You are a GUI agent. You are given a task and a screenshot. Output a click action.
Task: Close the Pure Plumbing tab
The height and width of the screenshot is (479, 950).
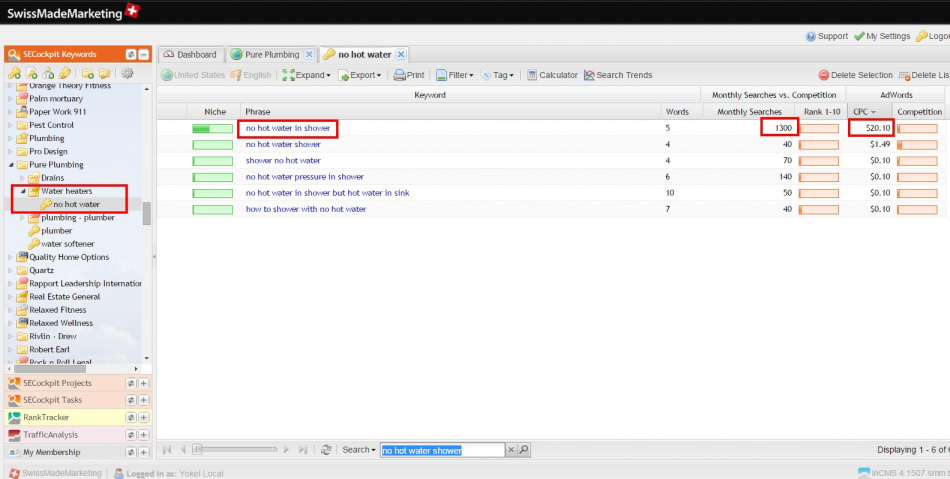tap(309, 54)
